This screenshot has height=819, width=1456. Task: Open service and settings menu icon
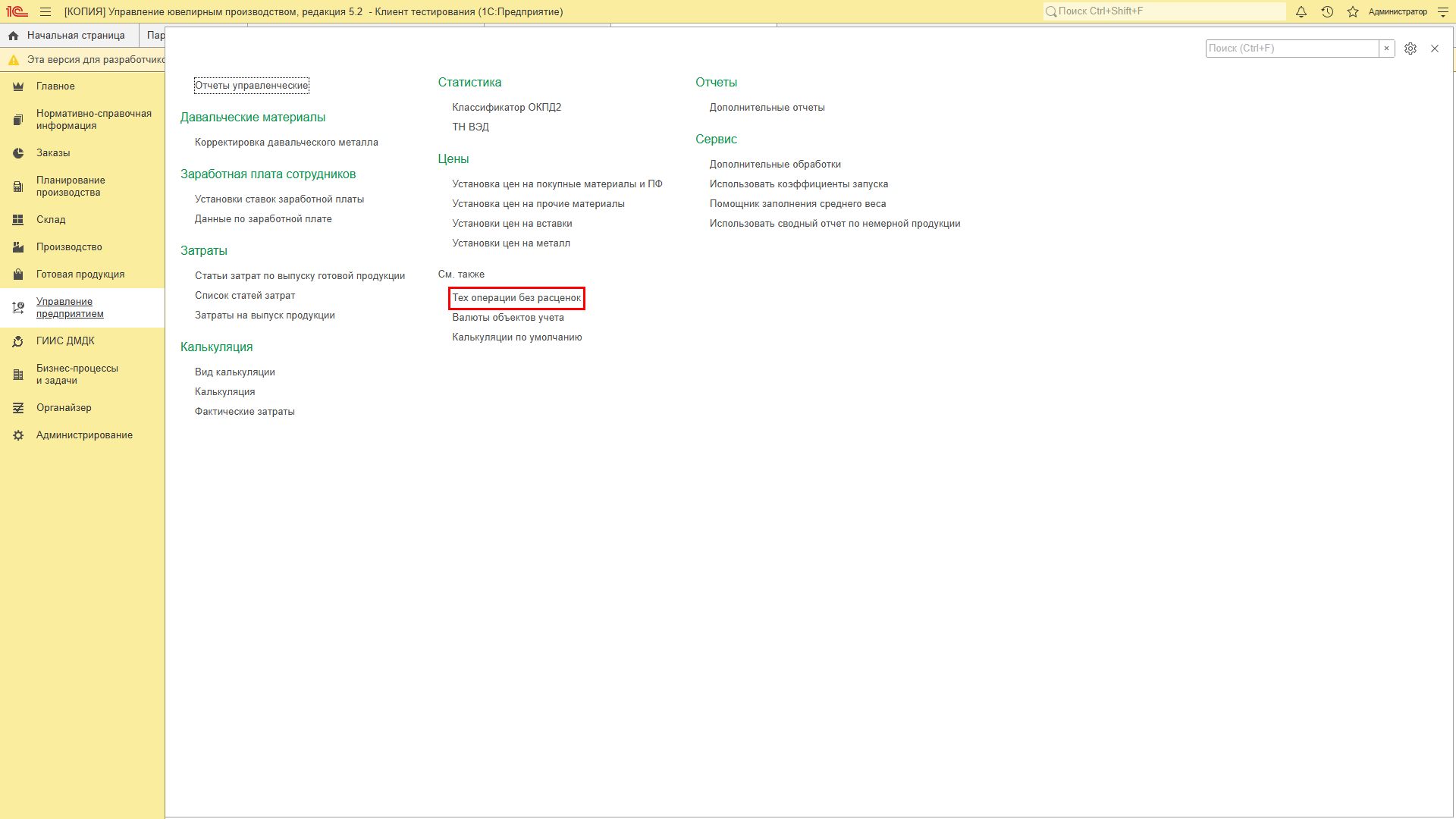1443,11
